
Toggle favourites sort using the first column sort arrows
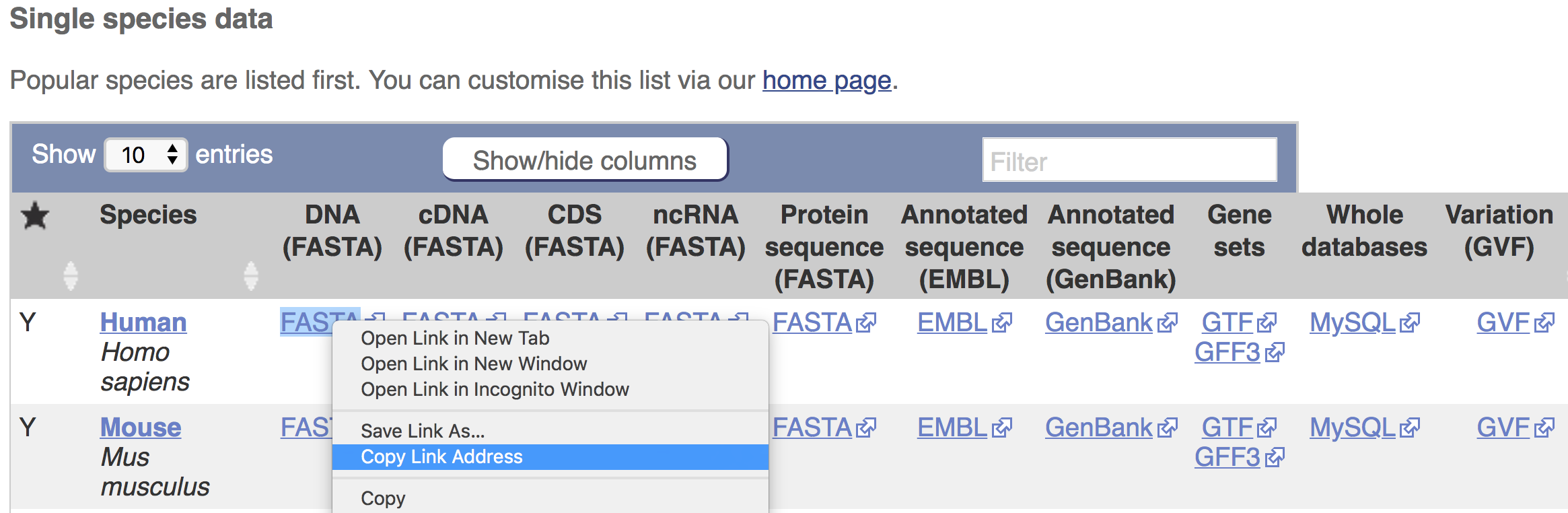[72, 275]
